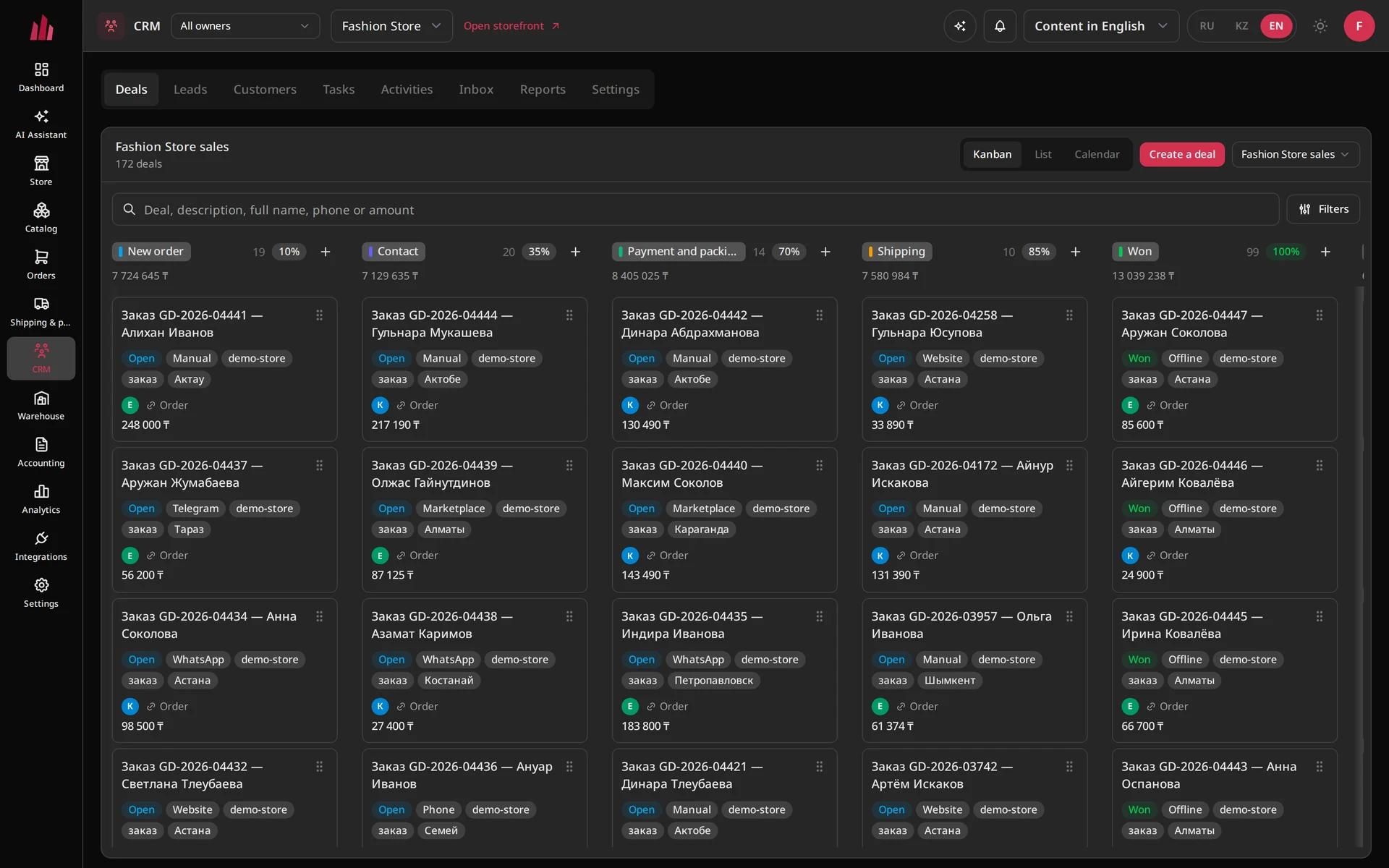Open drag handle menu on GD-2026-04441 card
The width and height of the screenshot is (1389, 868).
pos(319,315)
